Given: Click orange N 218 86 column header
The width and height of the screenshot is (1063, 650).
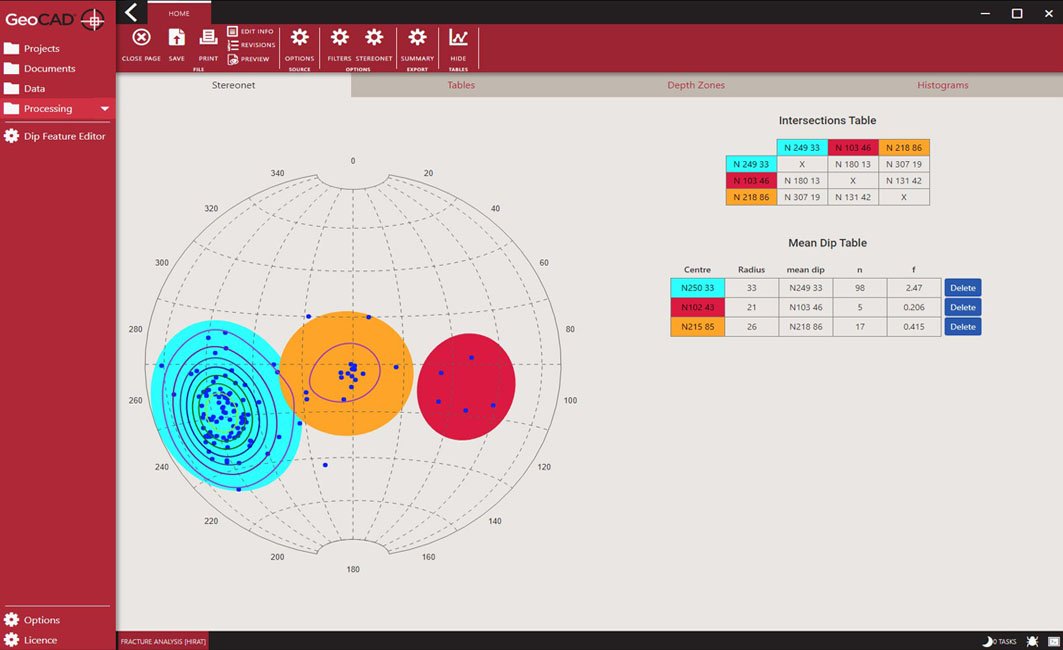Looking at the screenshot, I should point(904,147).
